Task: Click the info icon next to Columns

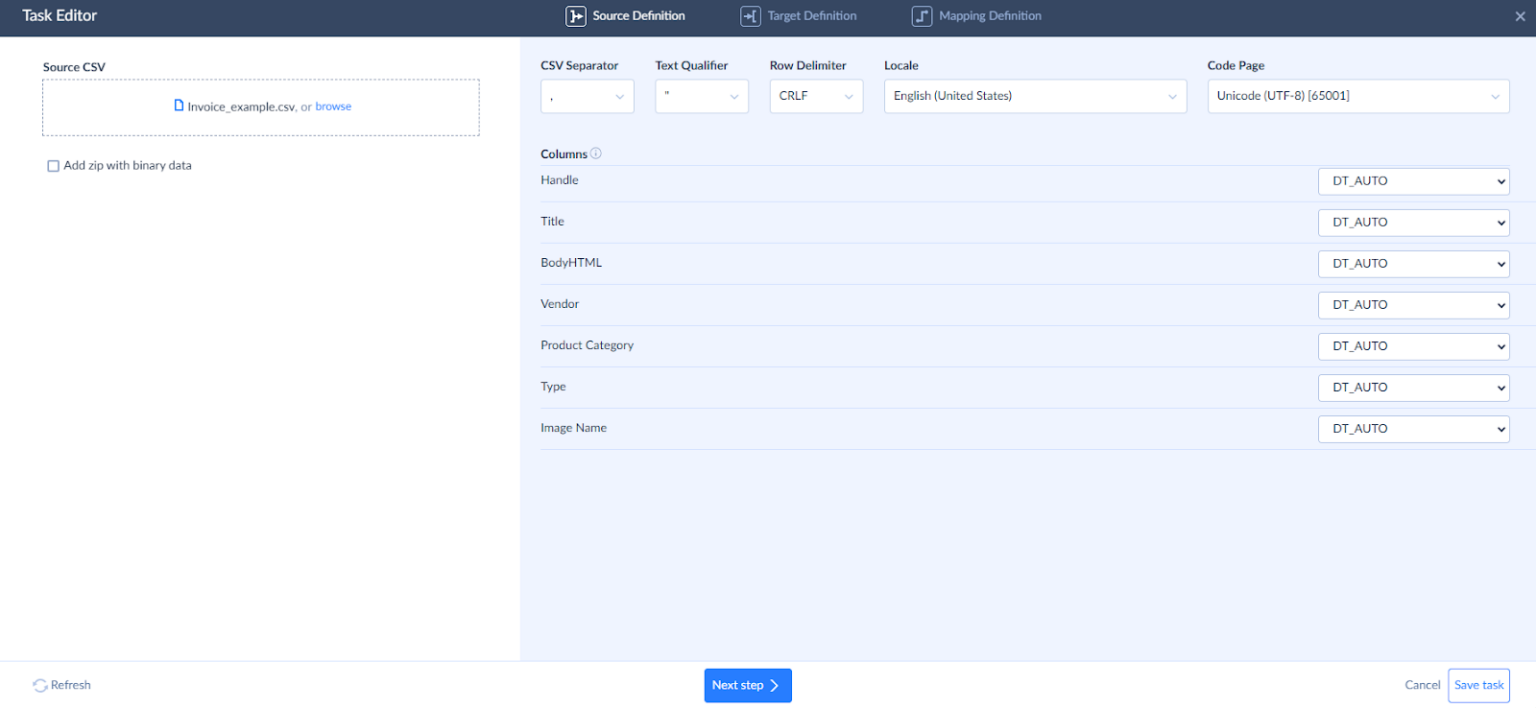Action: pos(596,153)
